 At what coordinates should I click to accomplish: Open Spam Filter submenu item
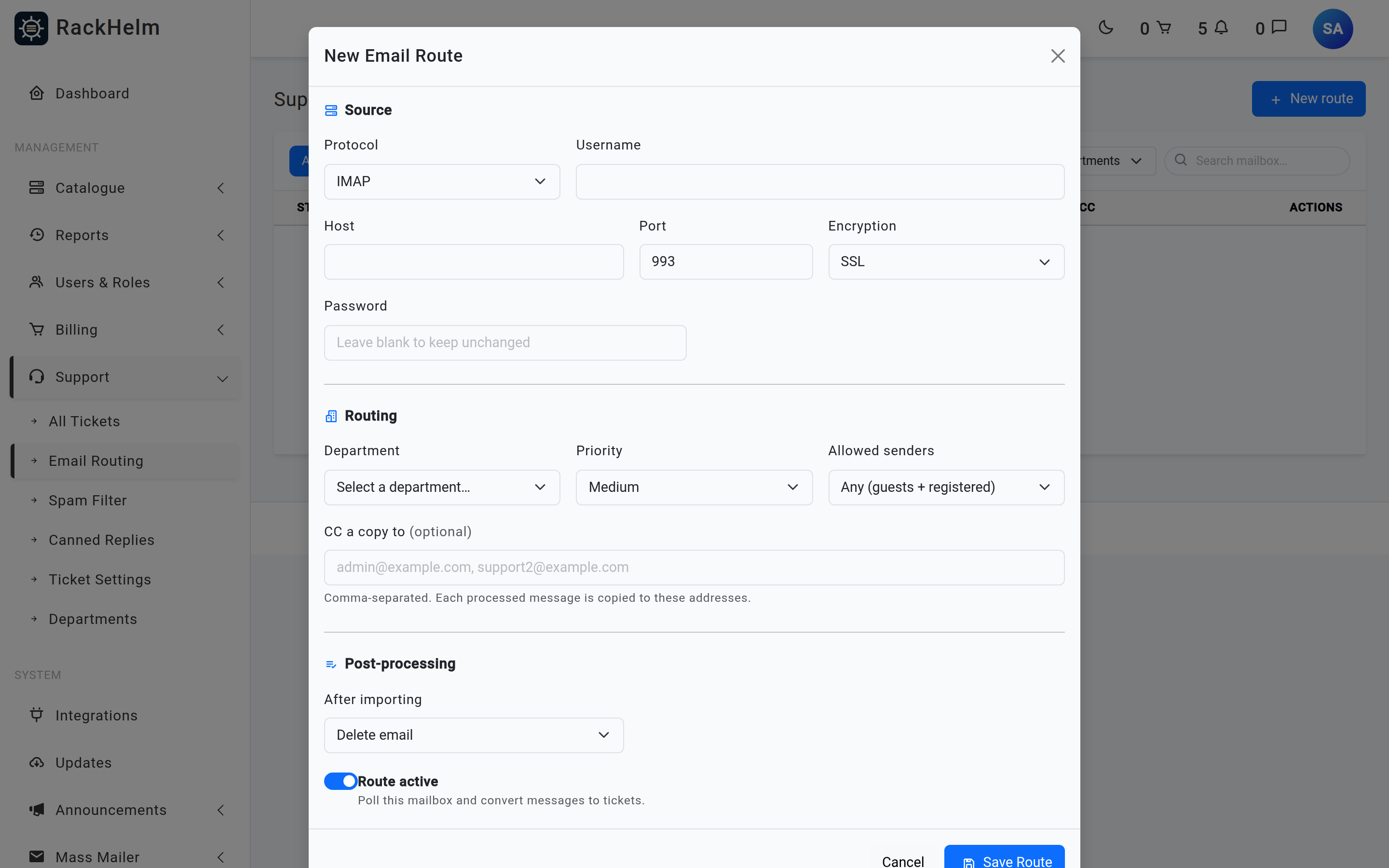coord(88,501)
